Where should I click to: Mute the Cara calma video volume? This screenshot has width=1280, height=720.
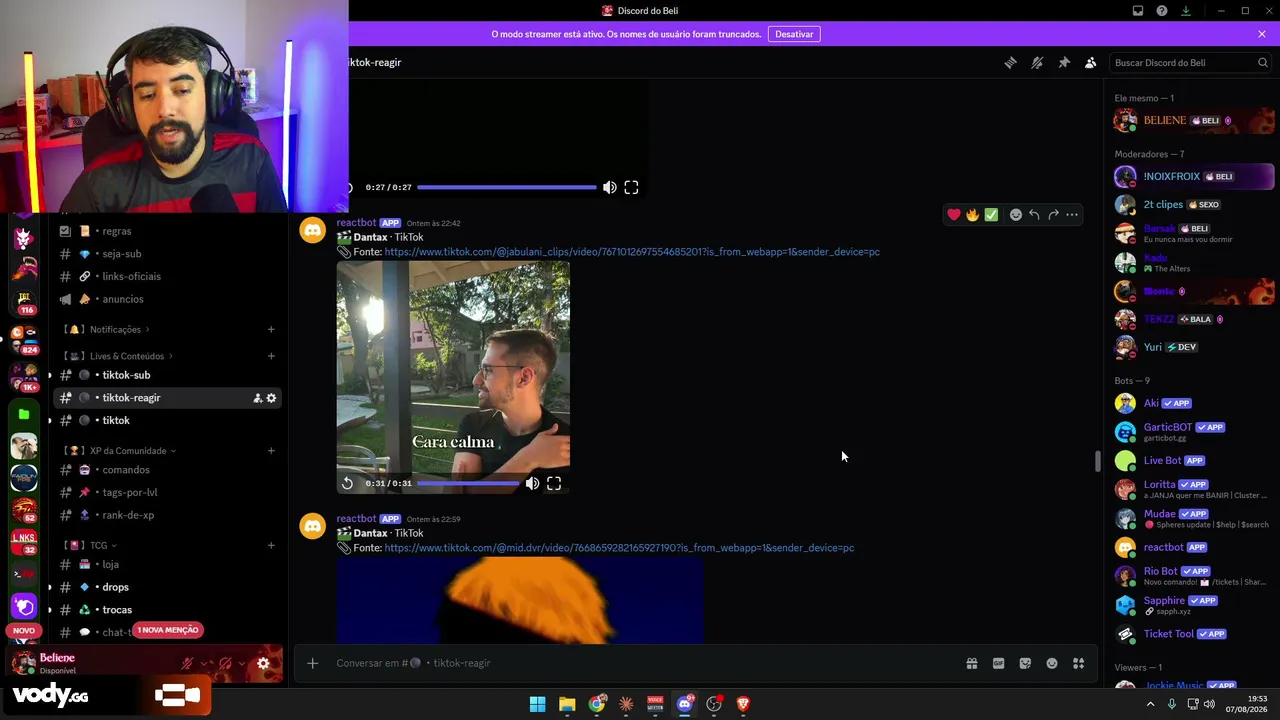(532, 483)
